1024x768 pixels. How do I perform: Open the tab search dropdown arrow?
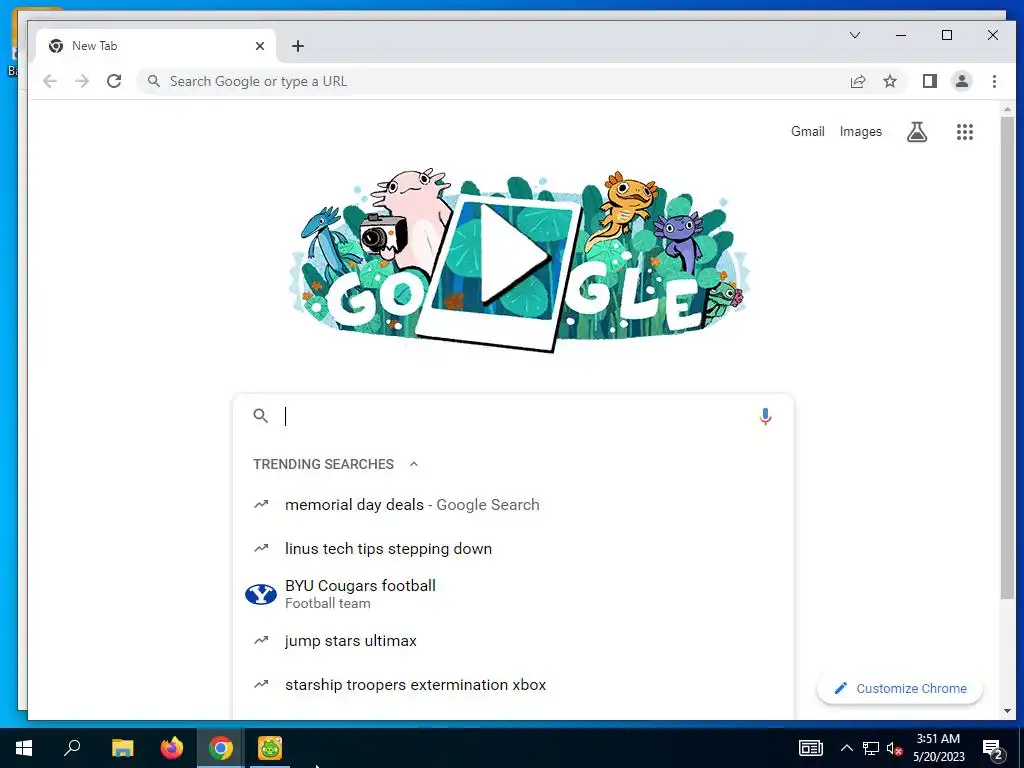point(855,35)
